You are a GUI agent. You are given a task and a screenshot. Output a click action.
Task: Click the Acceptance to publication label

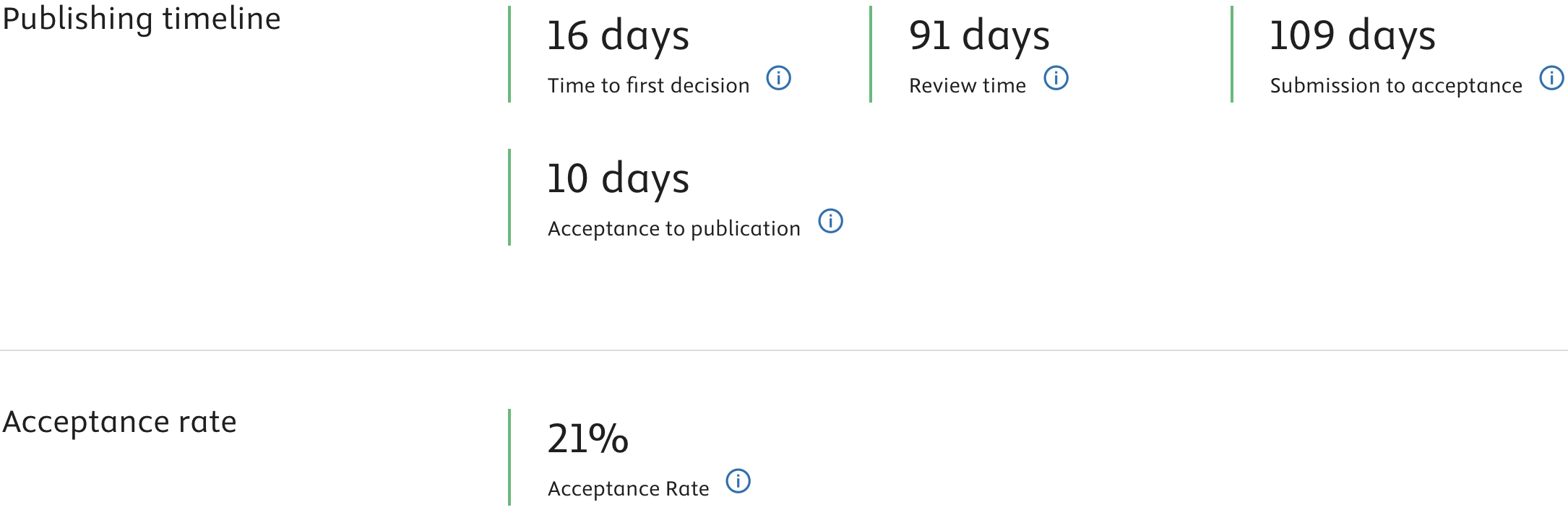tap(673, 229)
